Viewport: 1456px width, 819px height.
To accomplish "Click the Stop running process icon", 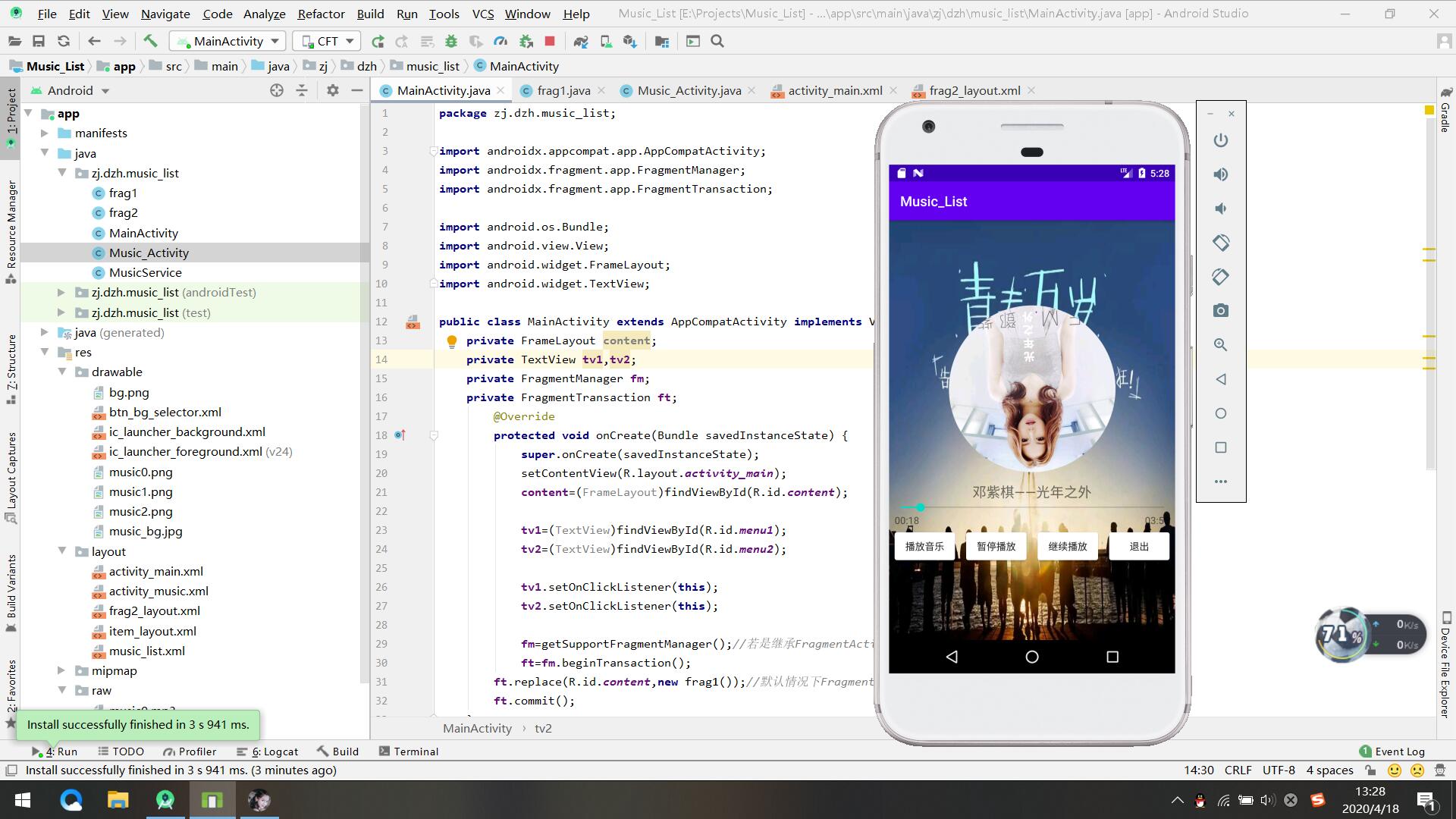I will (x=550, y=41).
